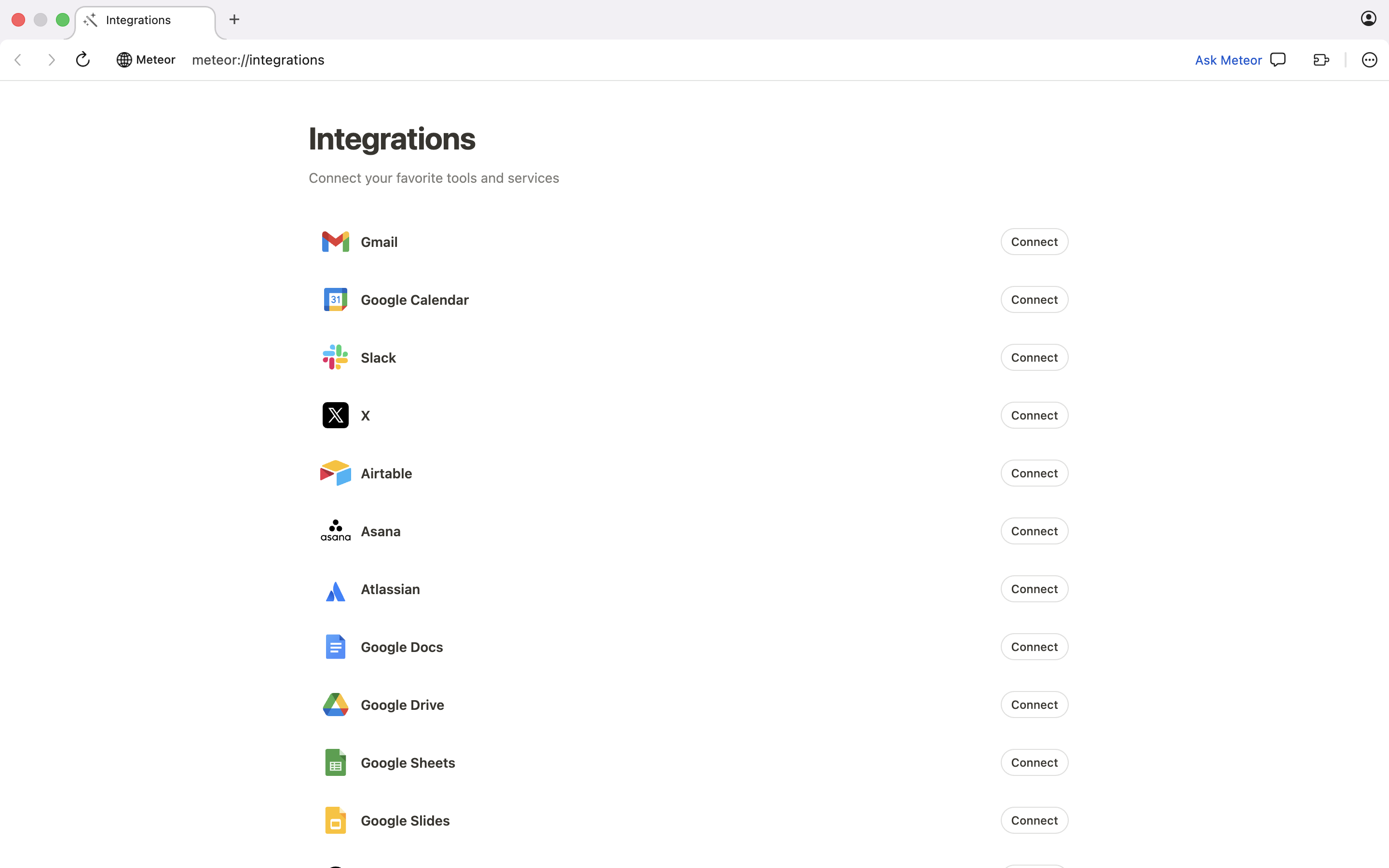Click the X integration icon

tap(336, 415)
